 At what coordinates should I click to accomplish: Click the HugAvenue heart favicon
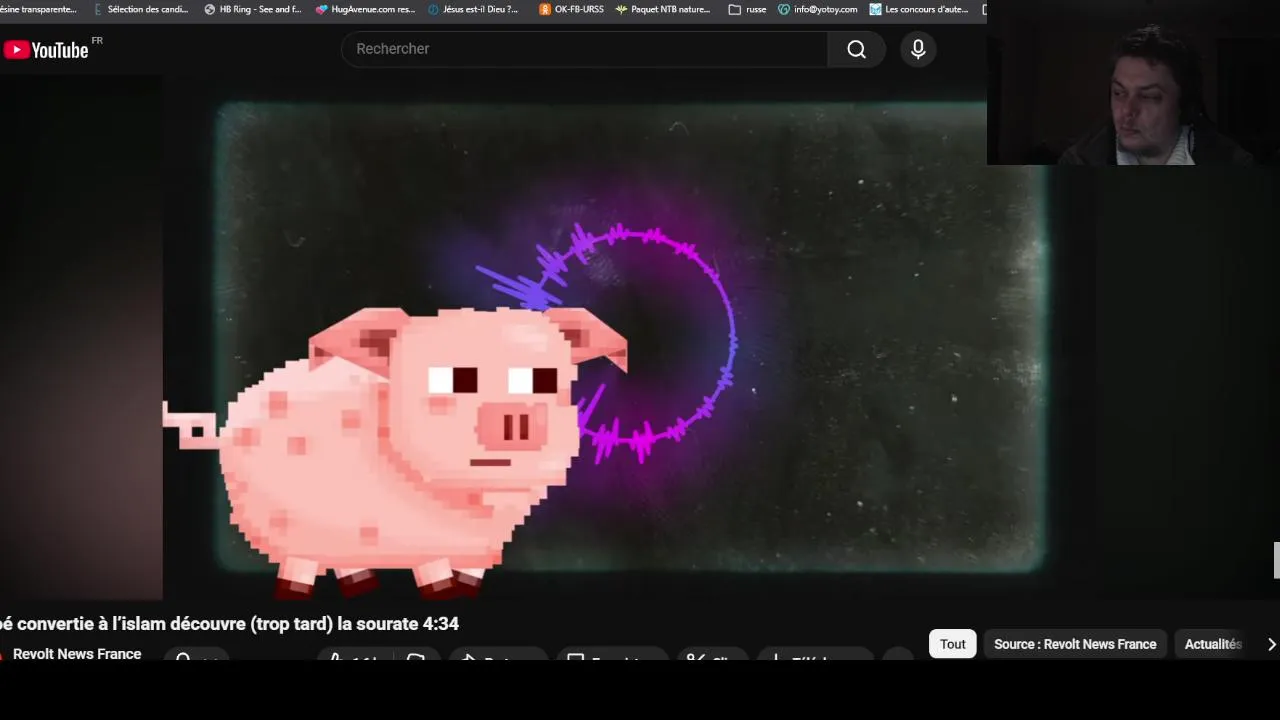(x=321, y=9)
